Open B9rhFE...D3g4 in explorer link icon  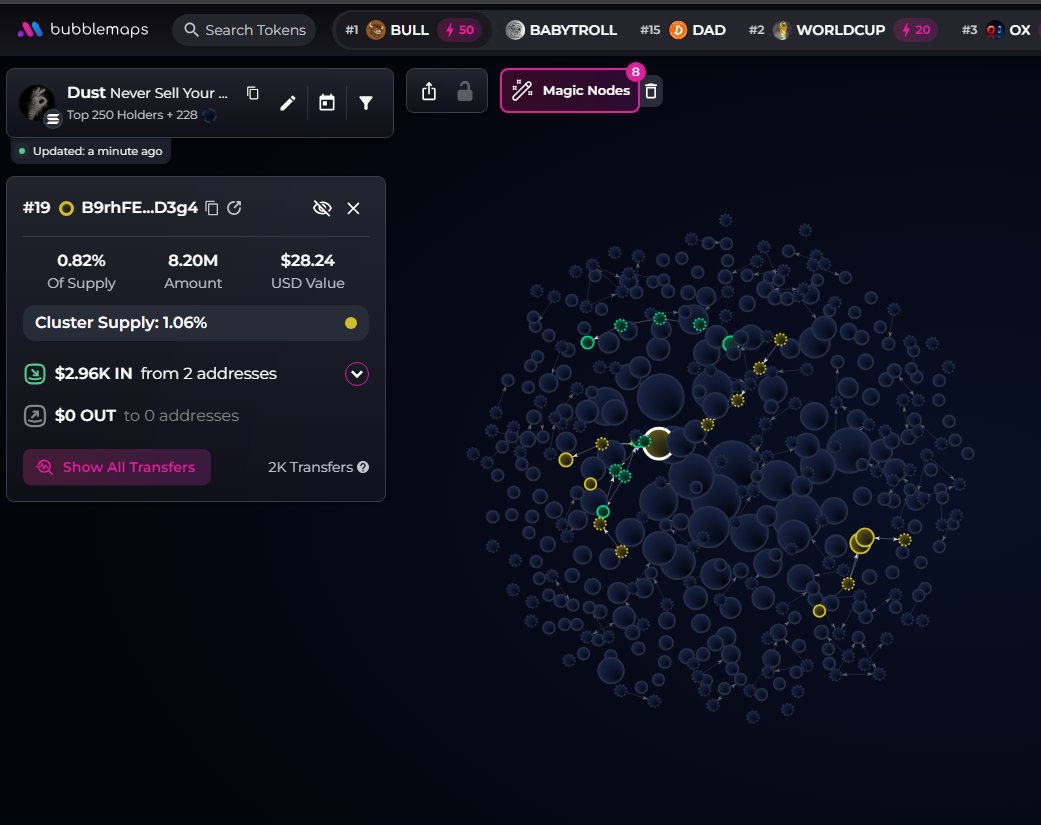[x=234, y=208]
